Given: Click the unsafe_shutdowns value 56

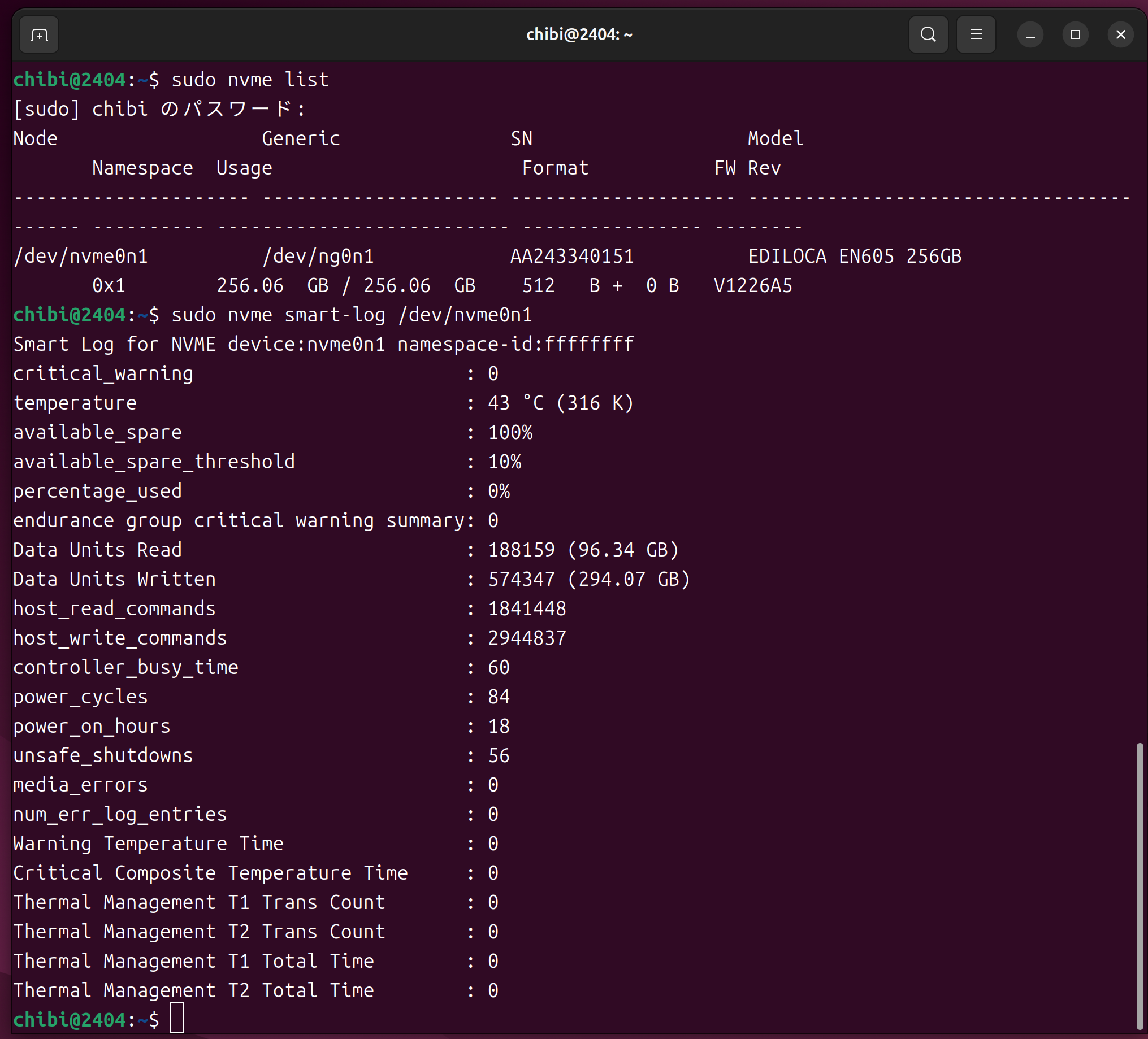Looking at the screenshot, I should pyautogui.click(x=499, y=756).
